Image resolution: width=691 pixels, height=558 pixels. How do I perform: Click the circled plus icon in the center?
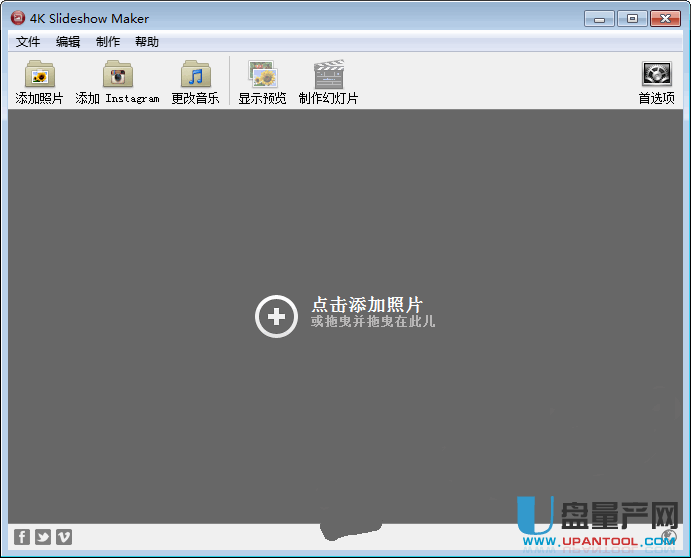tap(276, 317)
